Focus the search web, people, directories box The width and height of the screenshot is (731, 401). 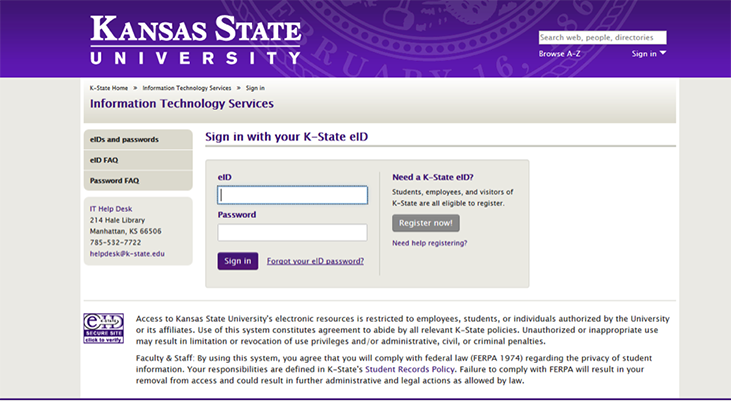click(x=602, y=37)
